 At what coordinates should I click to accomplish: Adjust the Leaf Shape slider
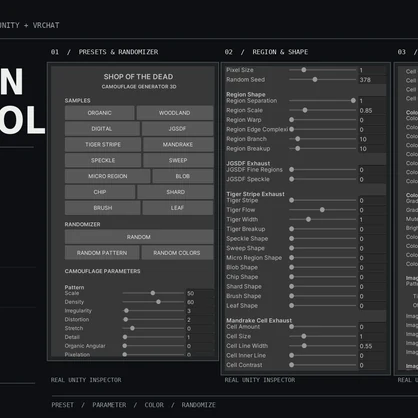(x=323, y=306)
